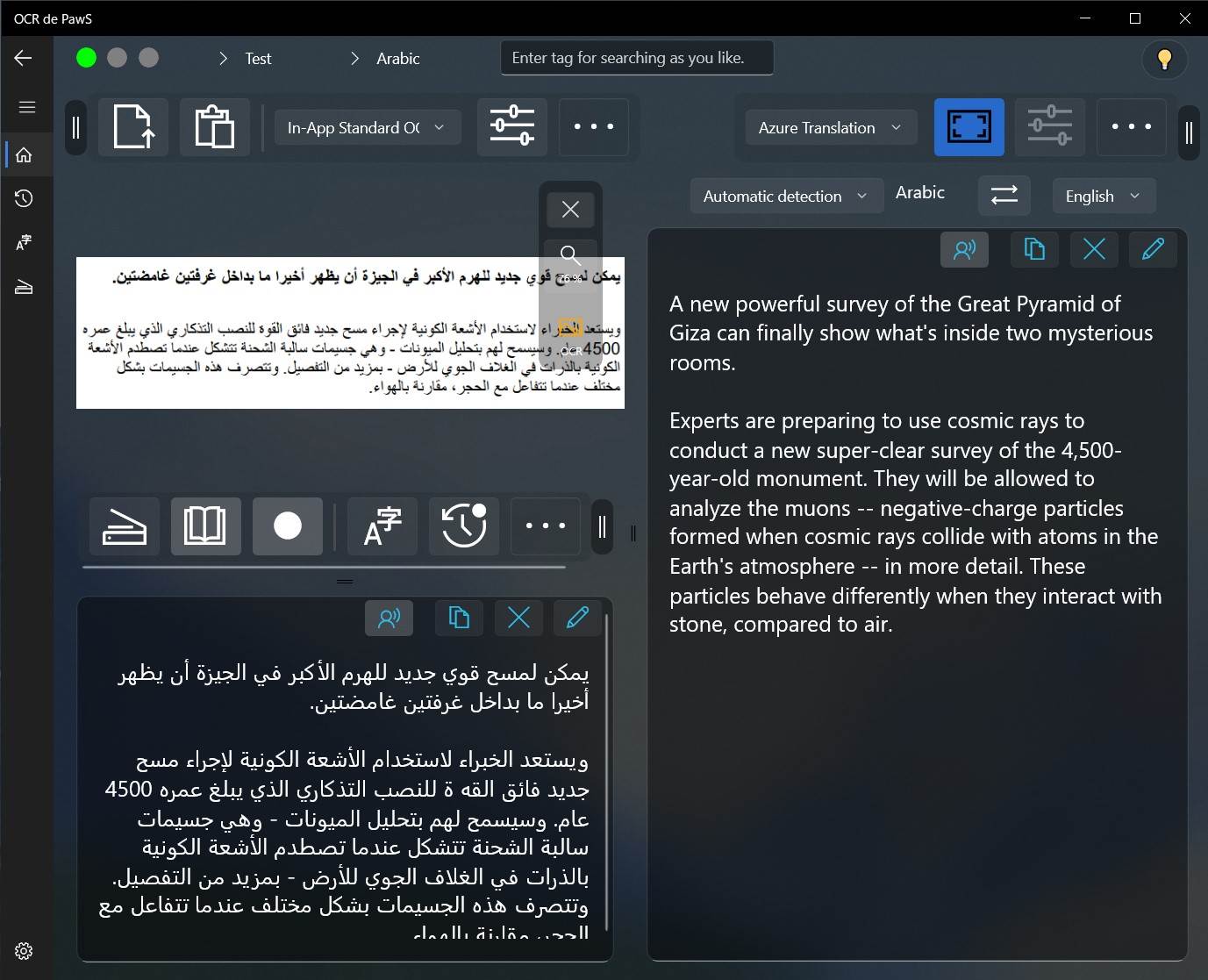Screen dimensions: 1208x980
Task: Click the import file icon
Action: coord(133,127)
